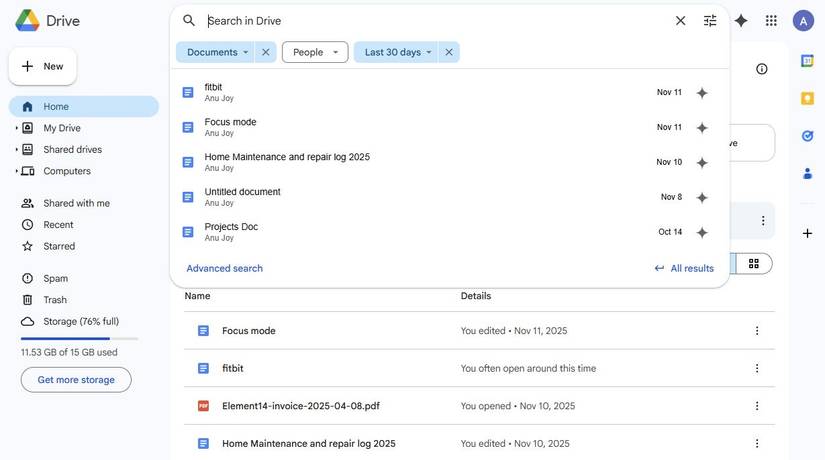Click Get more storage button
825x460 pixels.
tap(76, 379)
